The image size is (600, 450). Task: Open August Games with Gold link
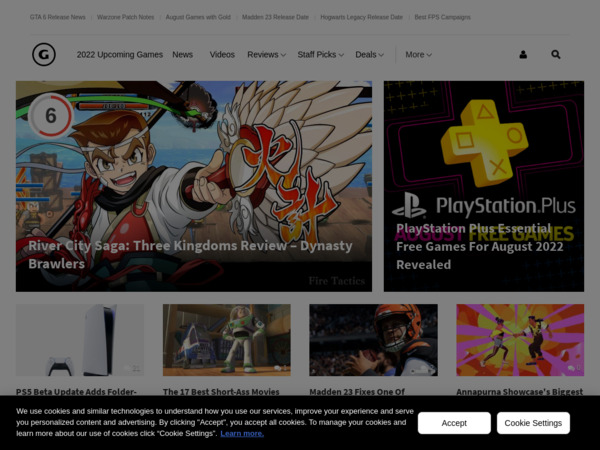pos(198,17)
